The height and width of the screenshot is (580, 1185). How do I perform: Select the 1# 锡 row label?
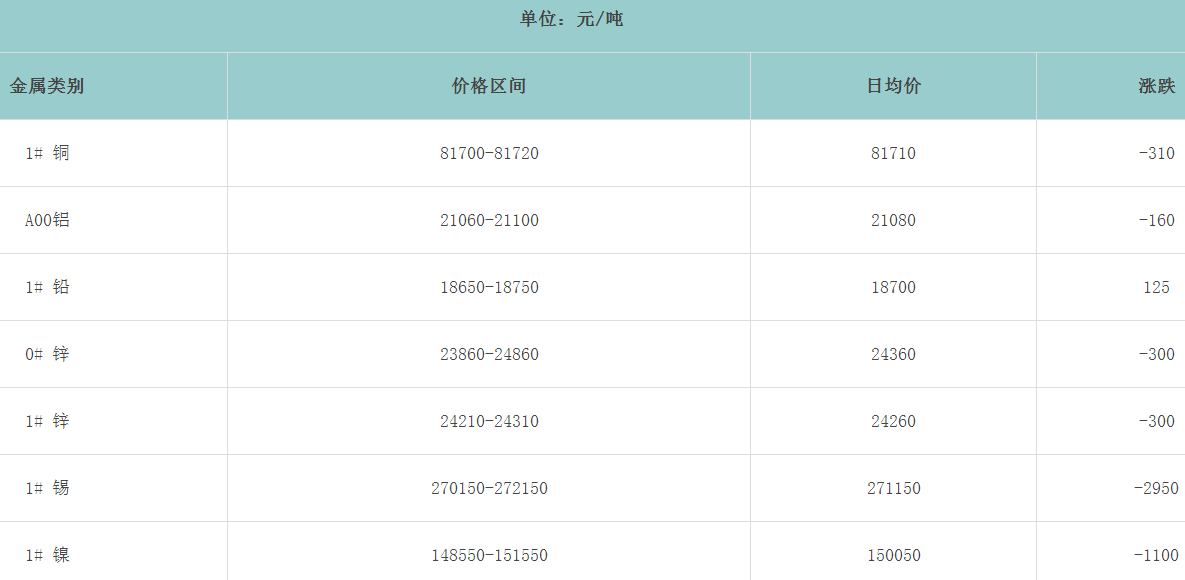47,488
